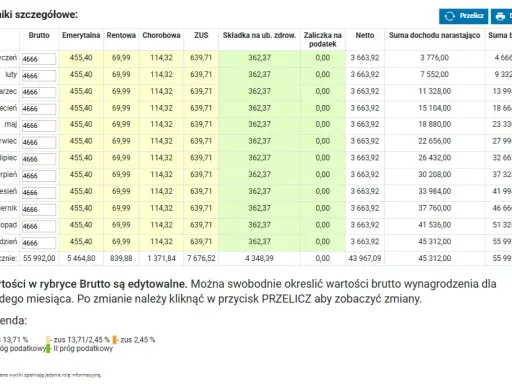Click the zus 2,45 % legend label
The width and height of the screenshot is (512, 384).
(x=138, y=340)
